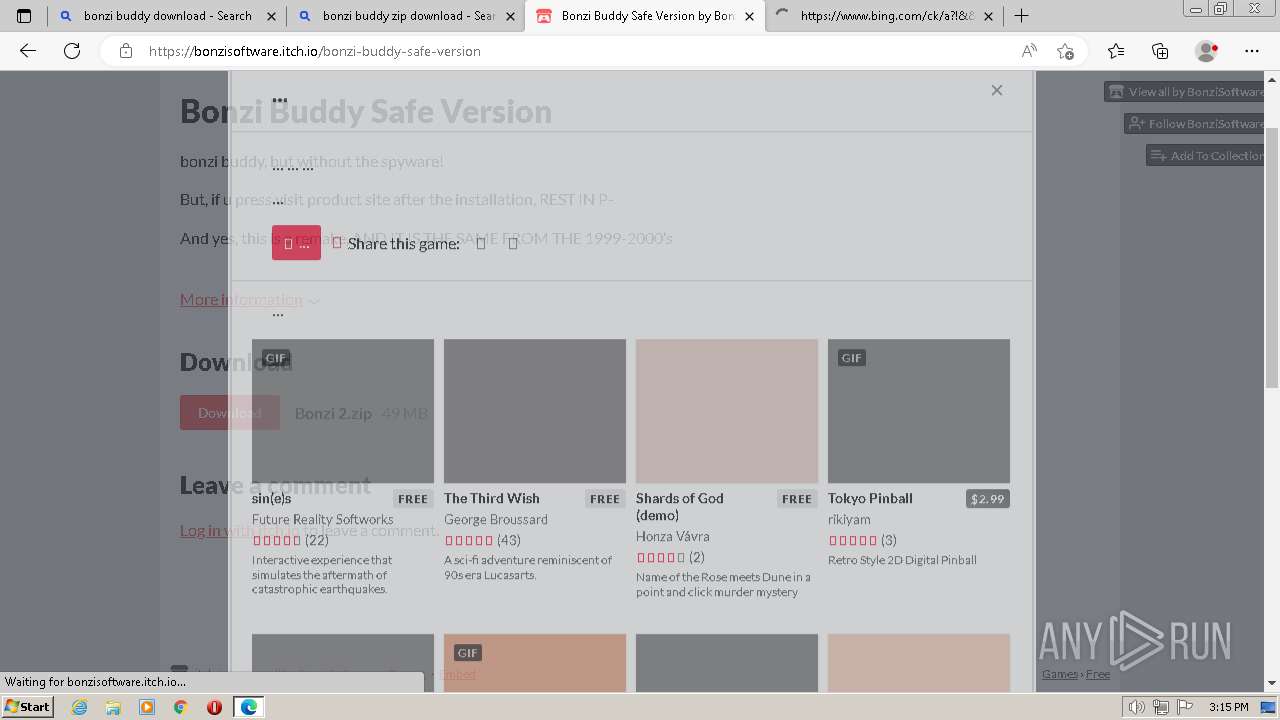Click red button in the popup
Image resolution: width=1280 pixels, height=720 pixels.
[x=296, y=243]
